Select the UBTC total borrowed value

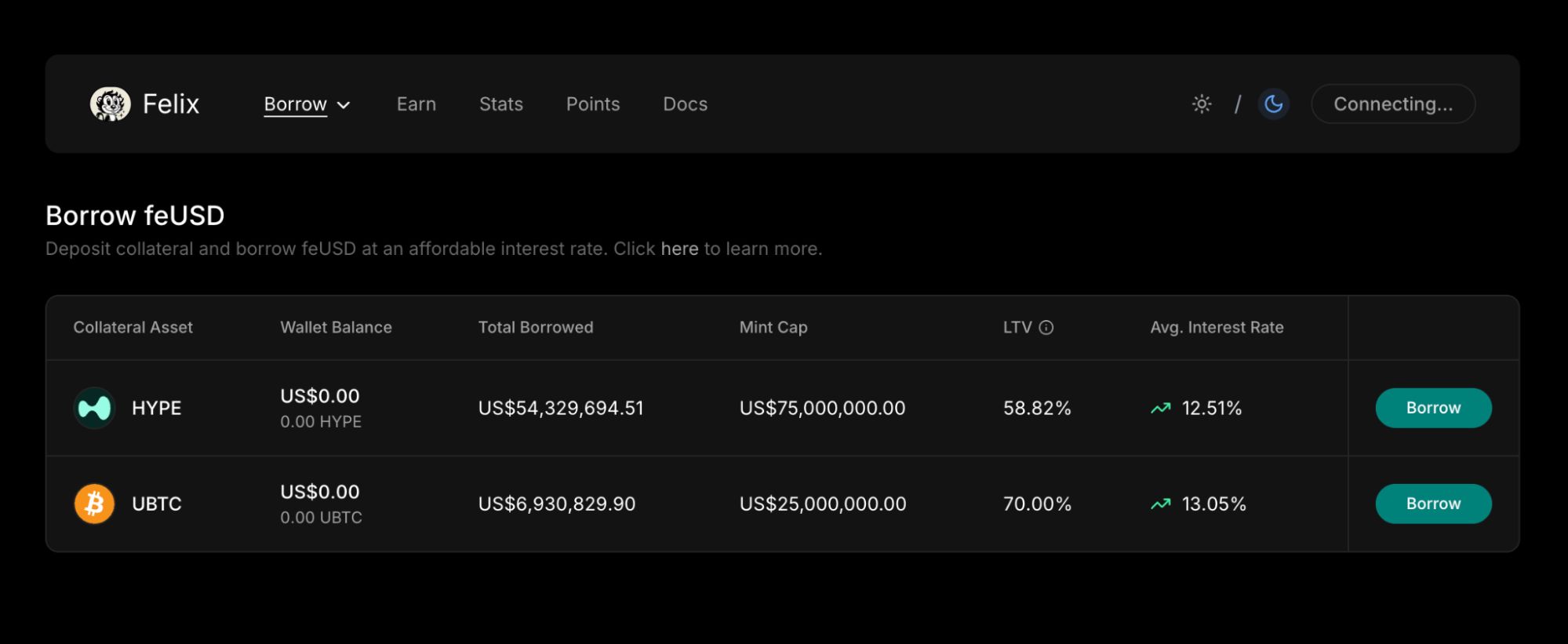point(557,504)
